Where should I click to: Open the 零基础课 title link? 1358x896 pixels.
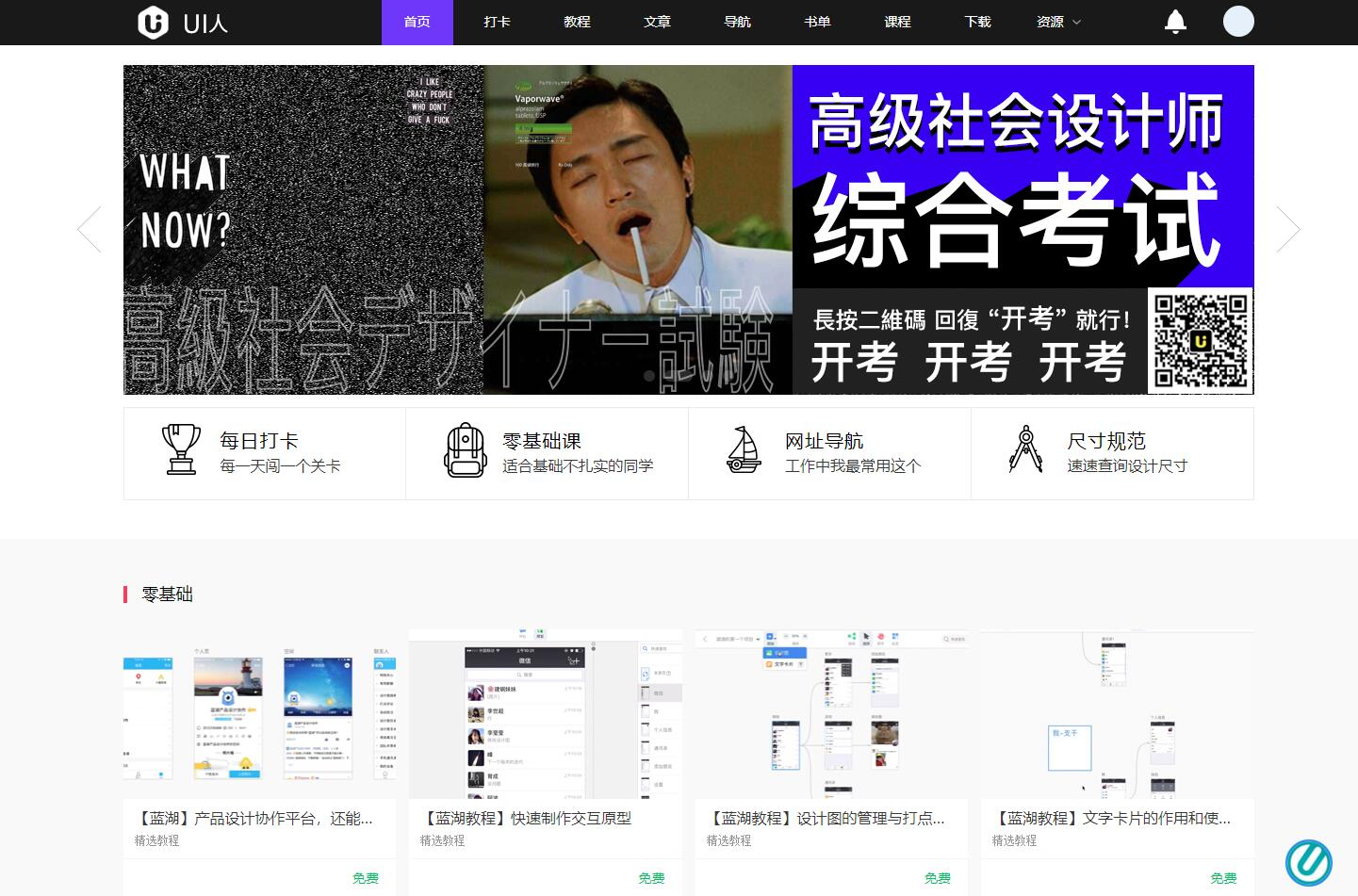coord(542,441)
